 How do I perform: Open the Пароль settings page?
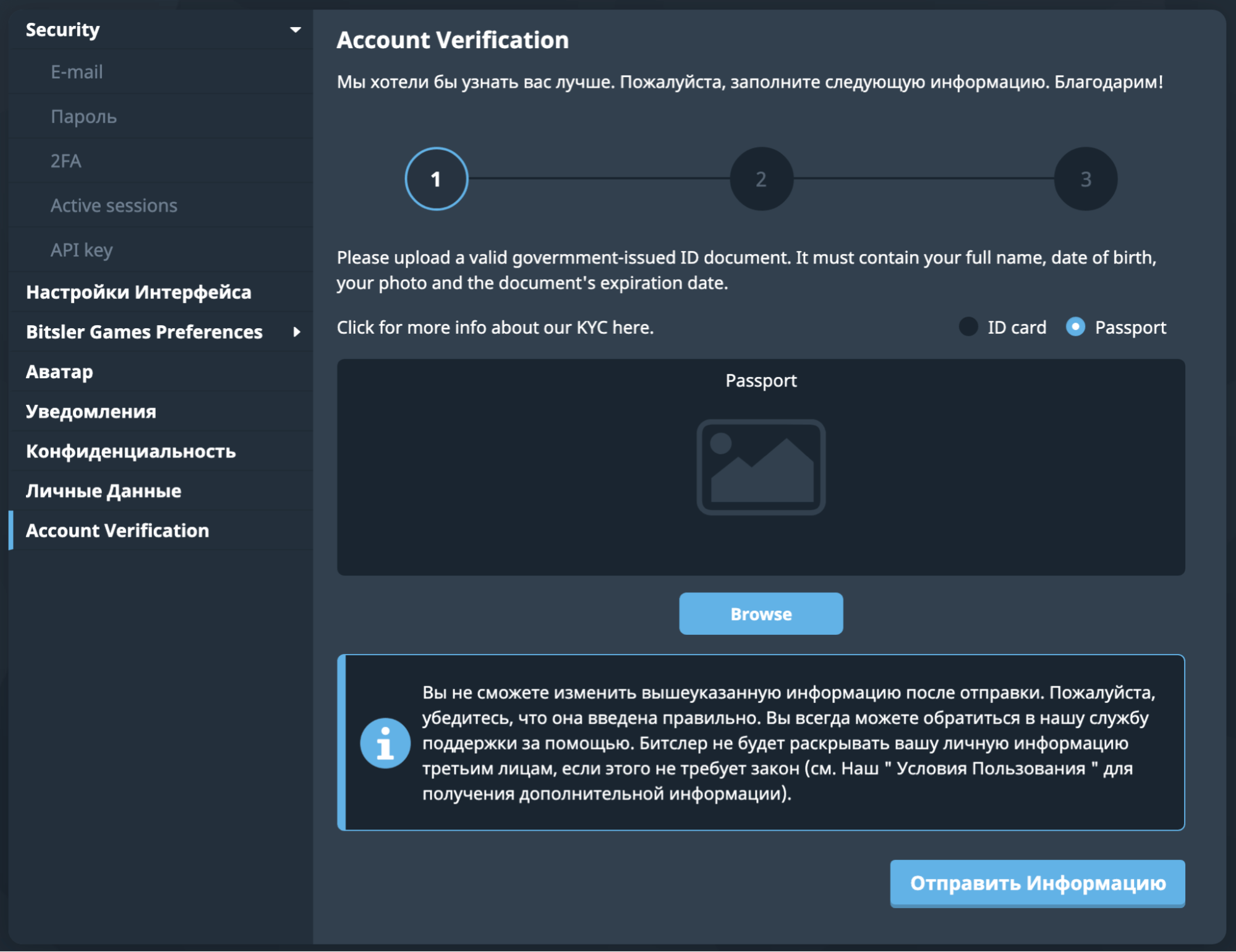83,116
